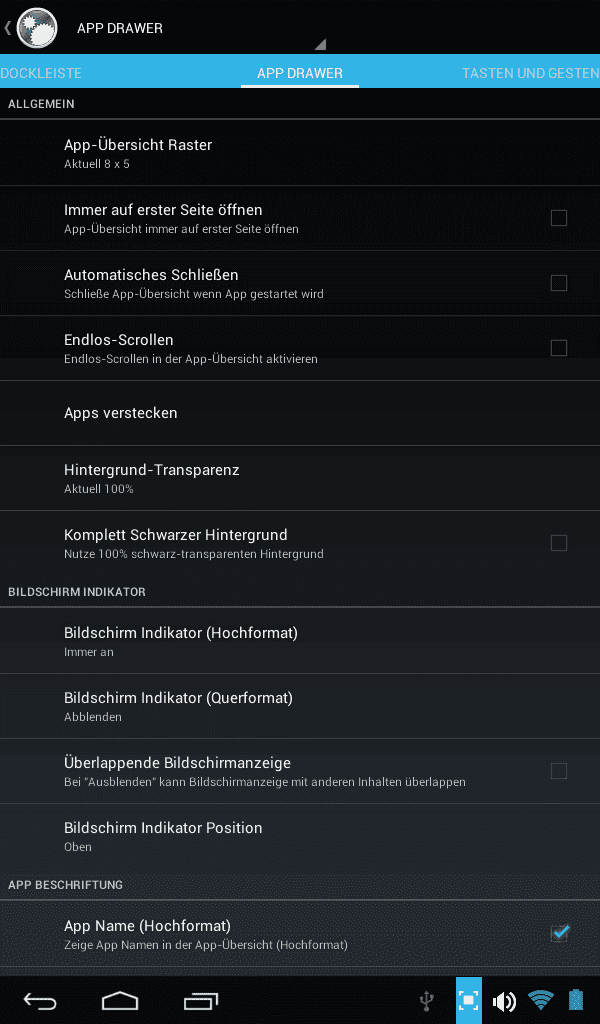The image size is (600, 1024).
Task: Enable Immer auf erster Seite öffnen checkbox
Action: click(559, 218)
